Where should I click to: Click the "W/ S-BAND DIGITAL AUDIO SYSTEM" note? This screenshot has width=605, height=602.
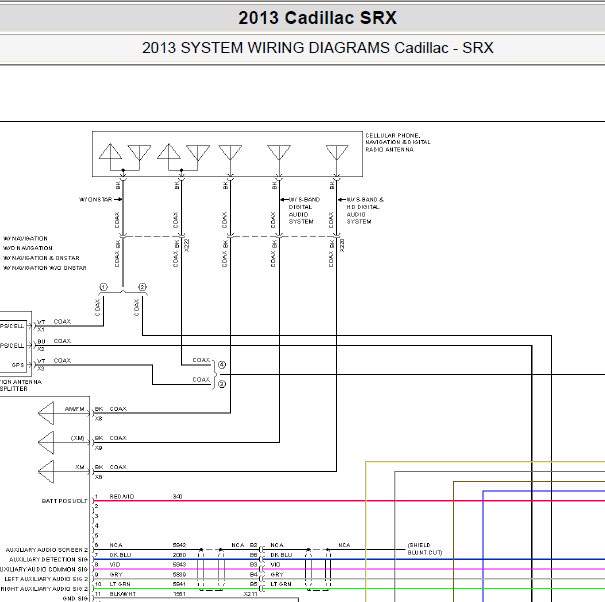(x=304, y=211)
